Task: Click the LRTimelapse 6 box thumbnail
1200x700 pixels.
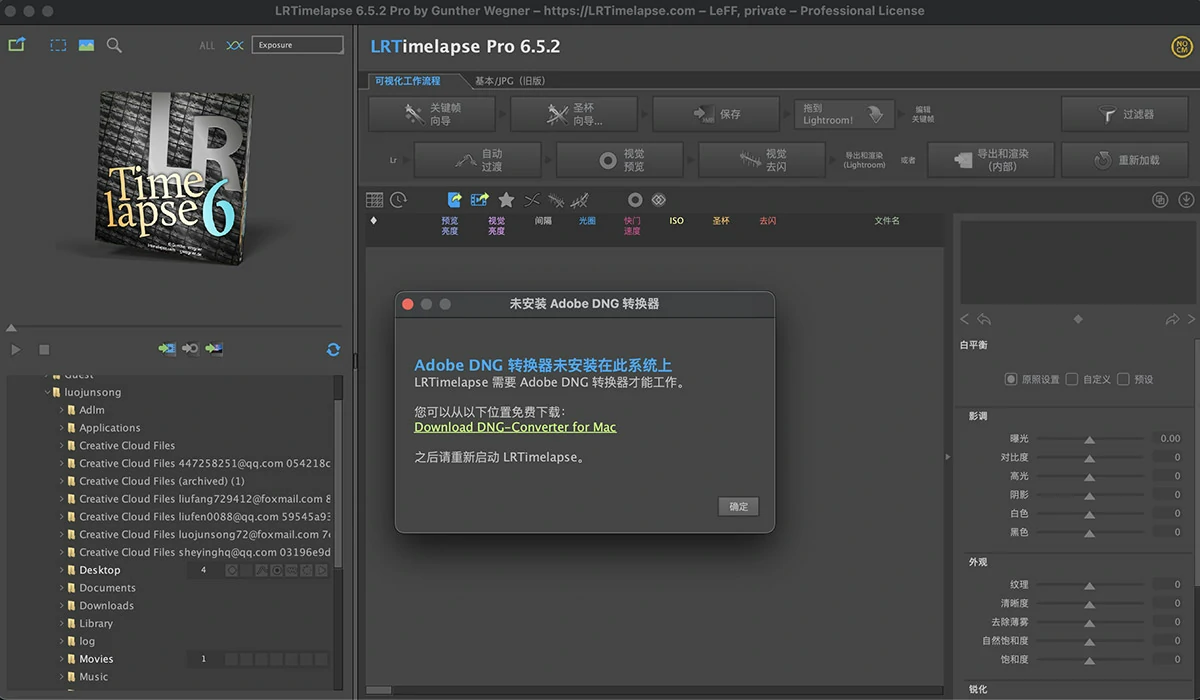Action: click(172, 178)
